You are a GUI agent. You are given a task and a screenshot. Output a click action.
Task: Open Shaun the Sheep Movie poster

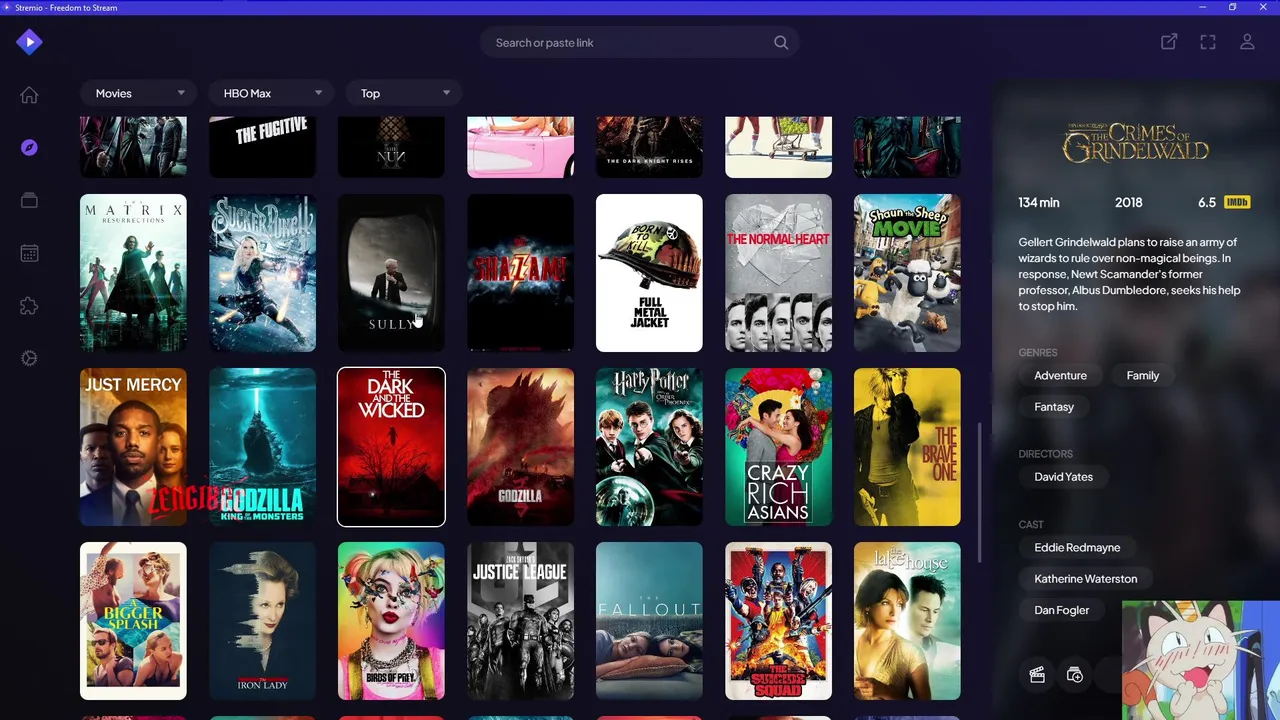(x=907, y=273)
